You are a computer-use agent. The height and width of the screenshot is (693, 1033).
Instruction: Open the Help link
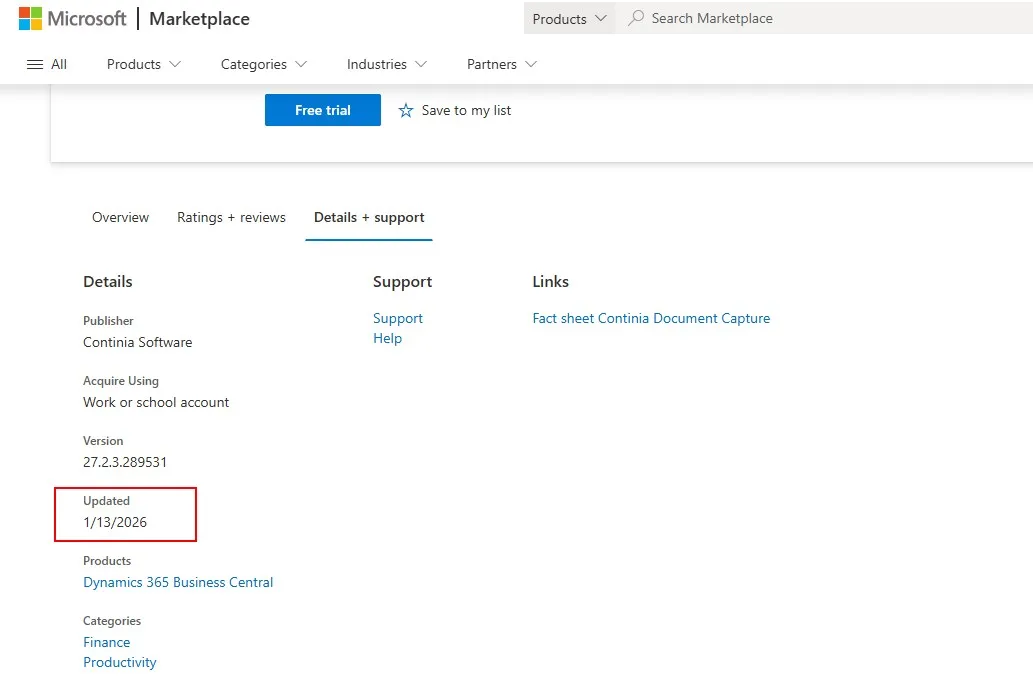click(x=387, y=338)
